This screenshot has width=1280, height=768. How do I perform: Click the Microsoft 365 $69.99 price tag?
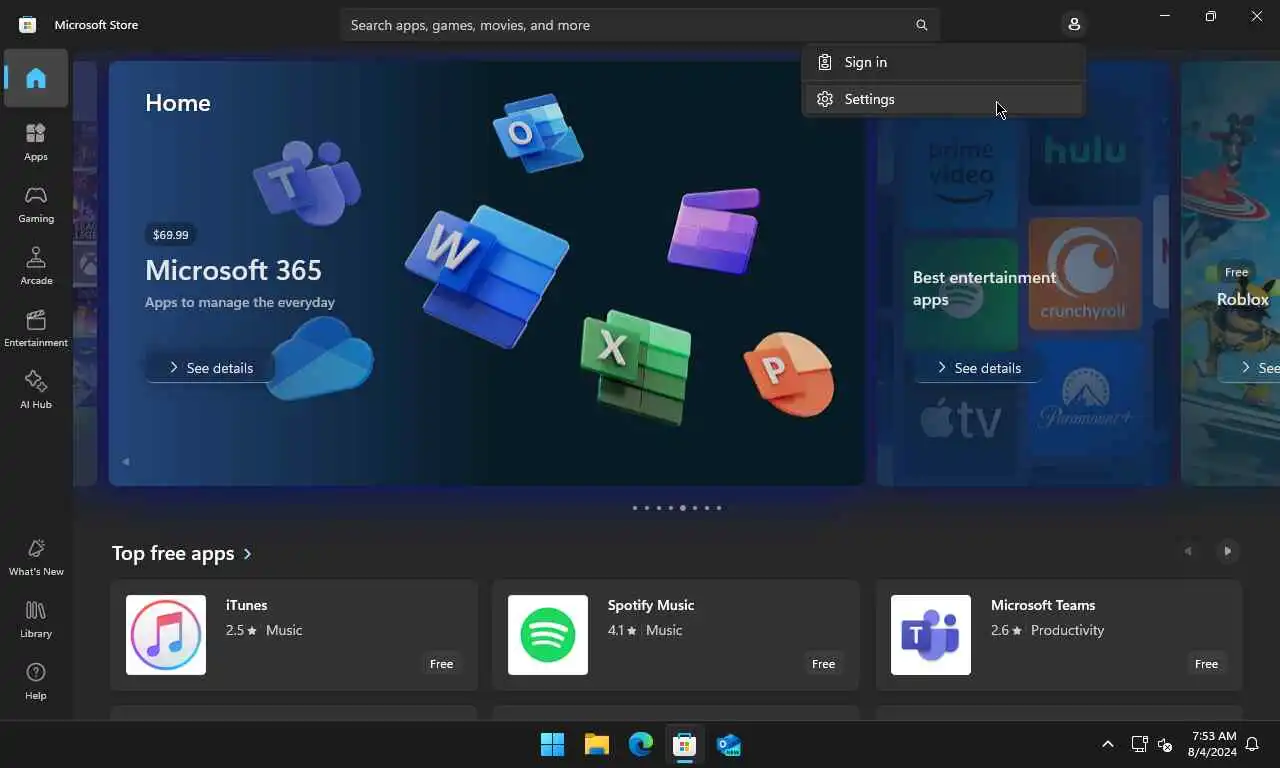[170, 235]
